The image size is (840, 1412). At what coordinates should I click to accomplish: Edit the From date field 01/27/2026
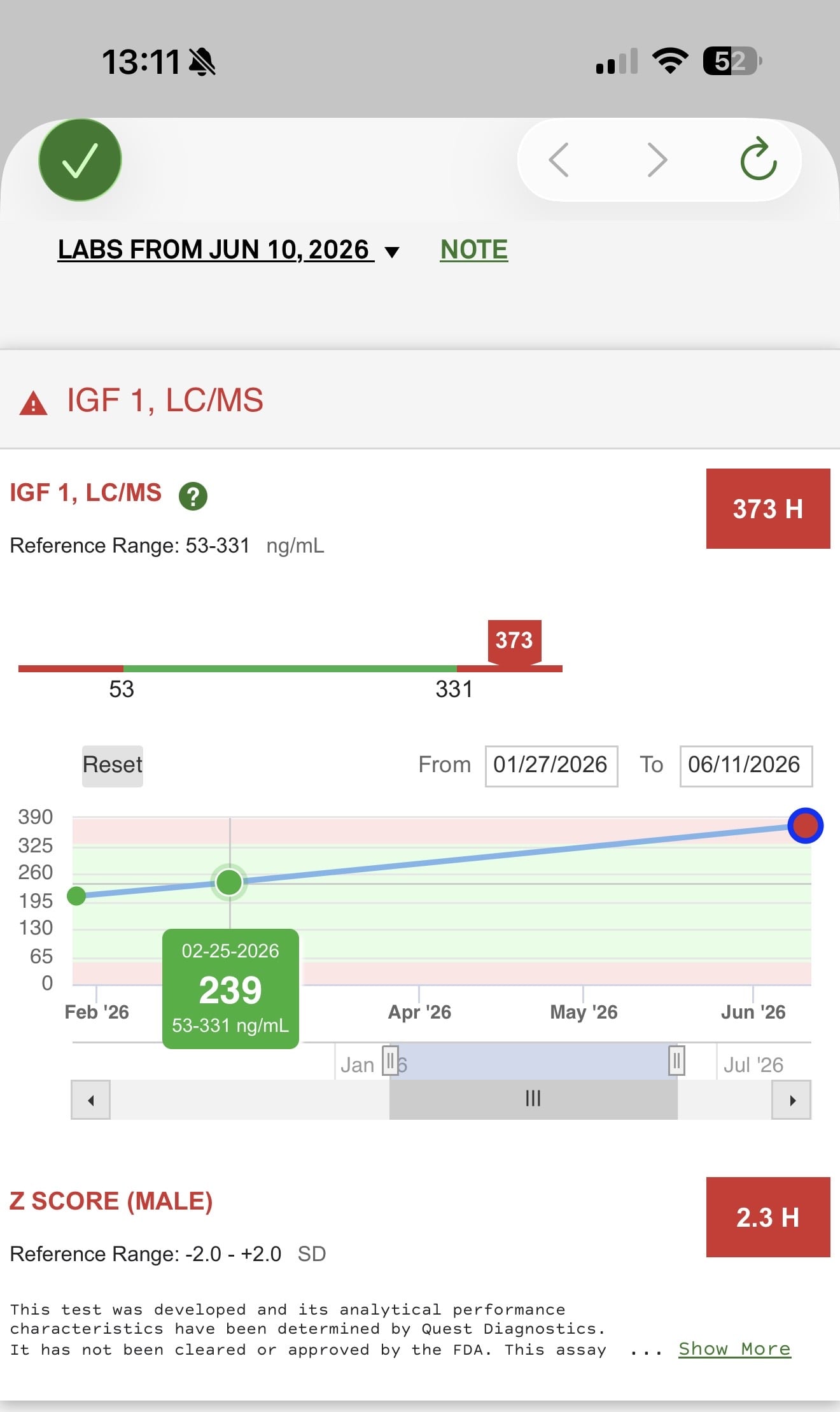[551, 766]
